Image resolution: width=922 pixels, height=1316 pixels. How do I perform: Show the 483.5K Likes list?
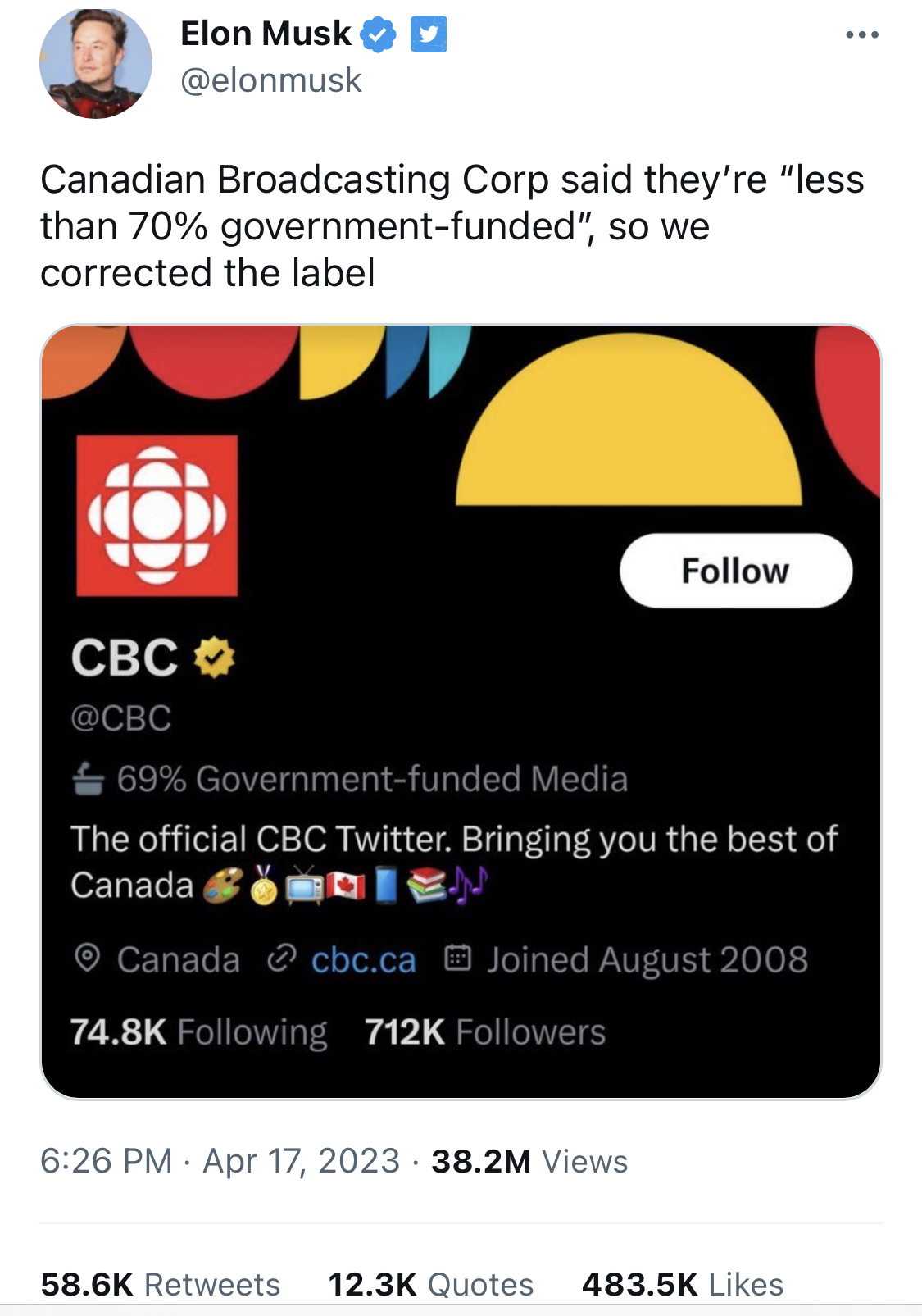(683, 1284)
